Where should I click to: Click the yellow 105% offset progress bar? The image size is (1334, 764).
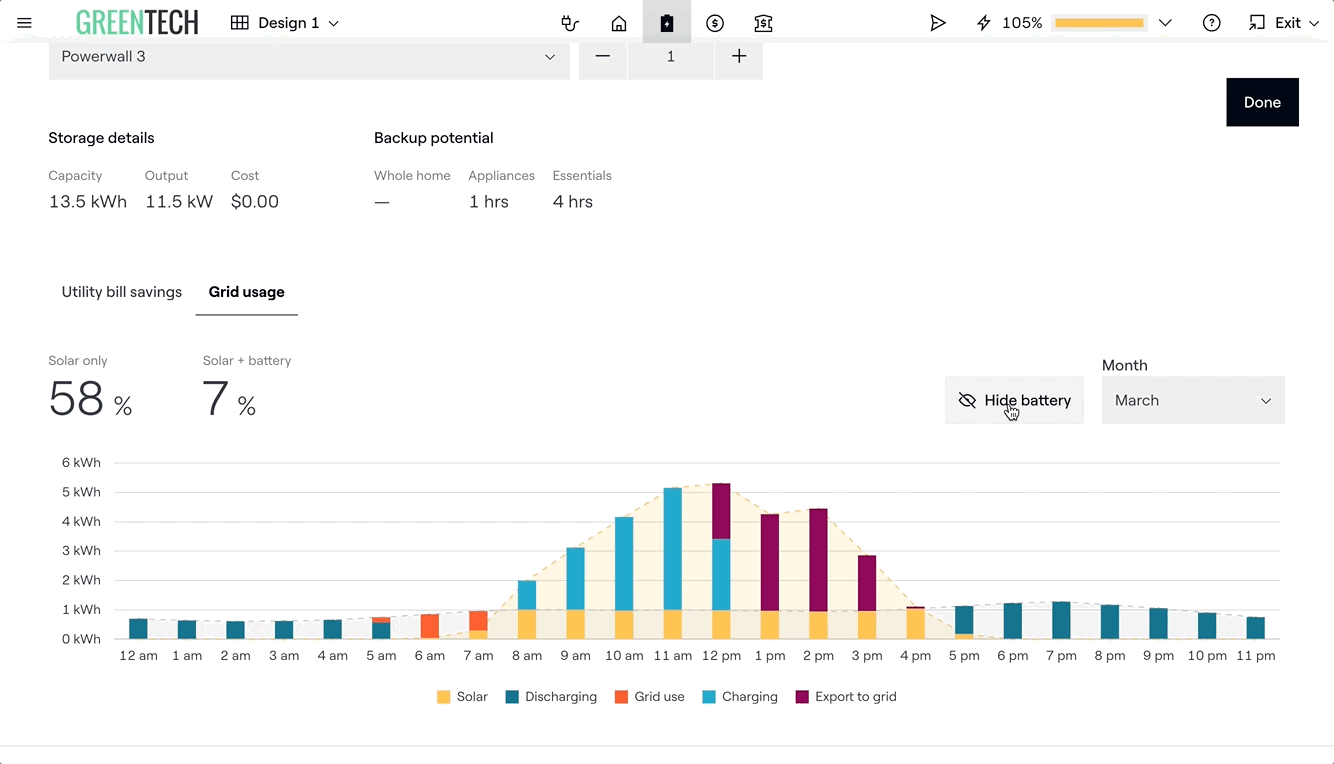click(1099, 23)
